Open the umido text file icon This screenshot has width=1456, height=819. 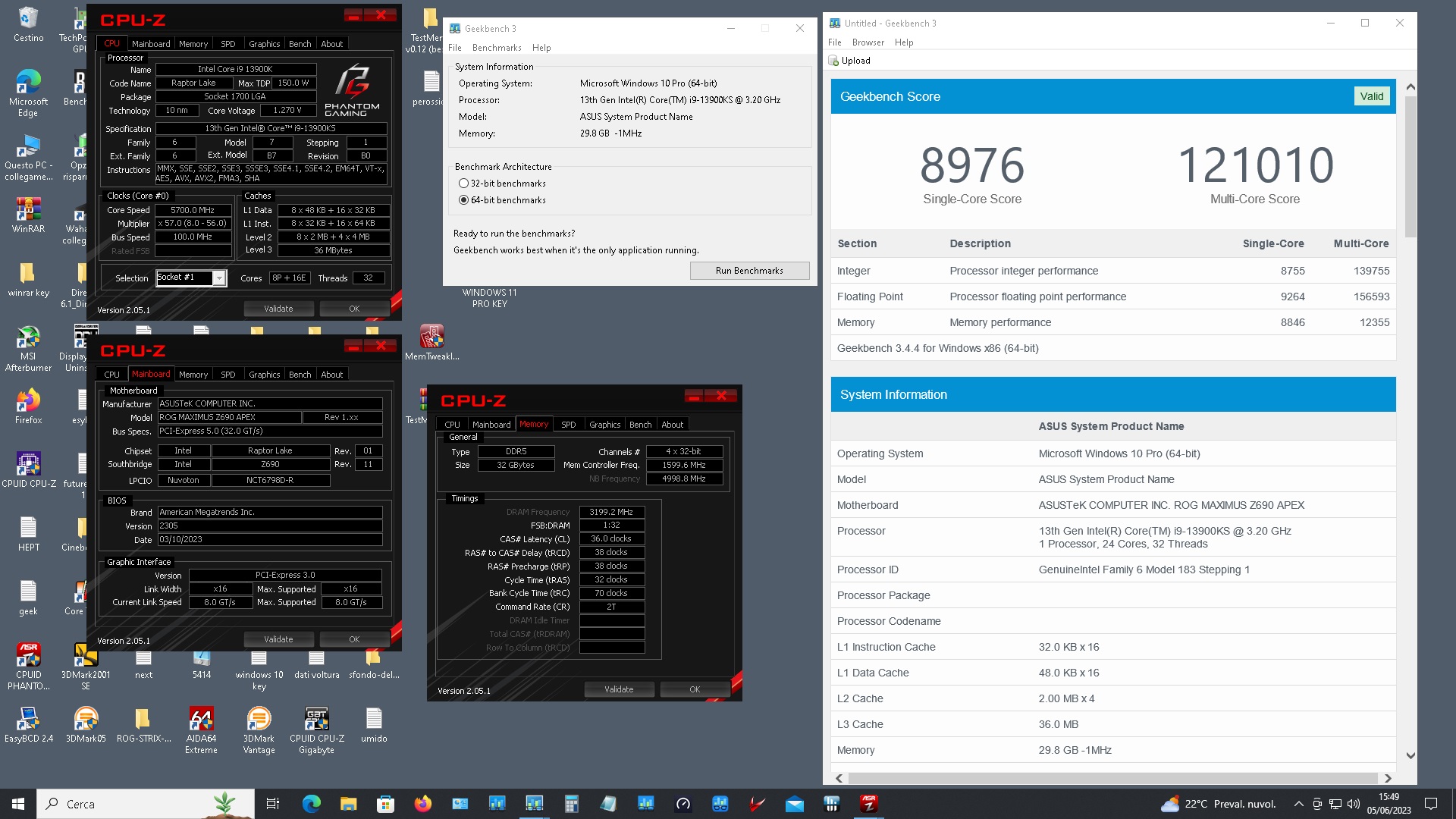[x=374, y=724]
